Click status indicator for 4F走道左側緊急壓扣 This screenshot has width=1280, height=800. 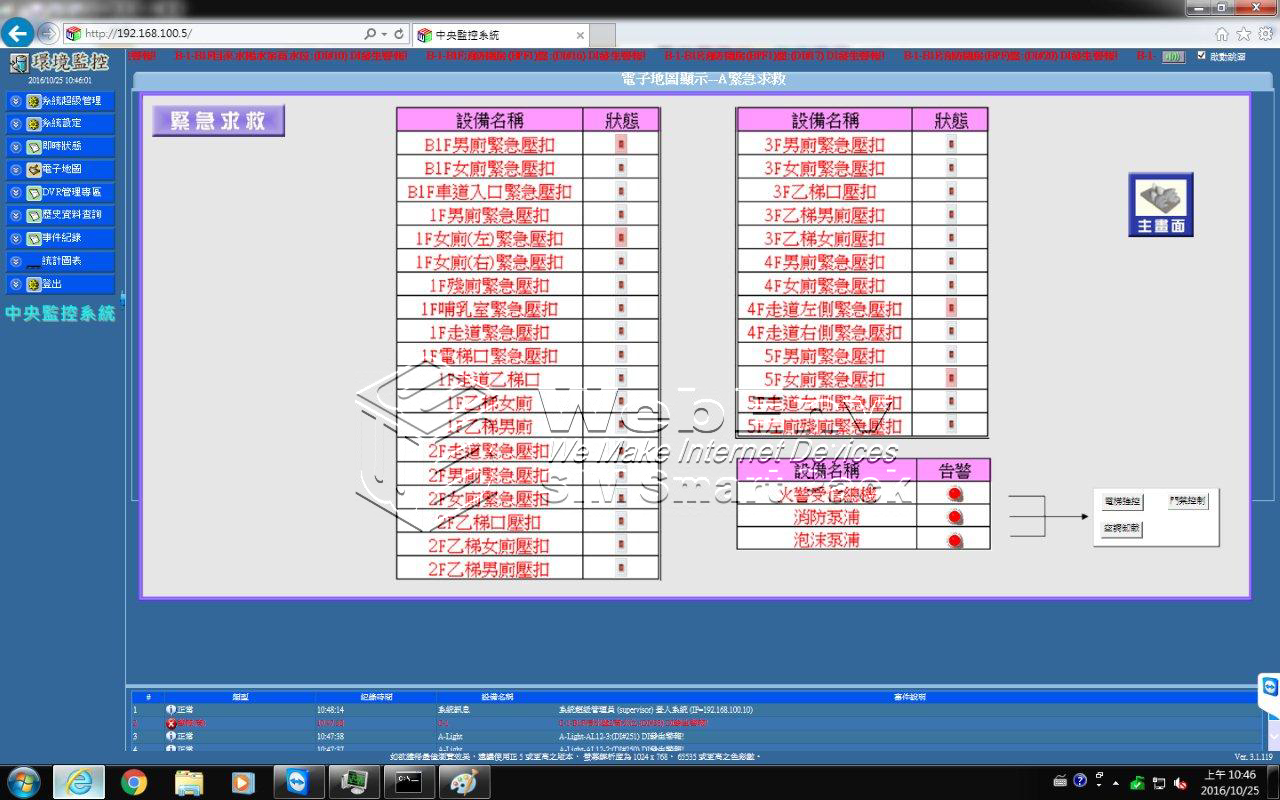[951, 308]
